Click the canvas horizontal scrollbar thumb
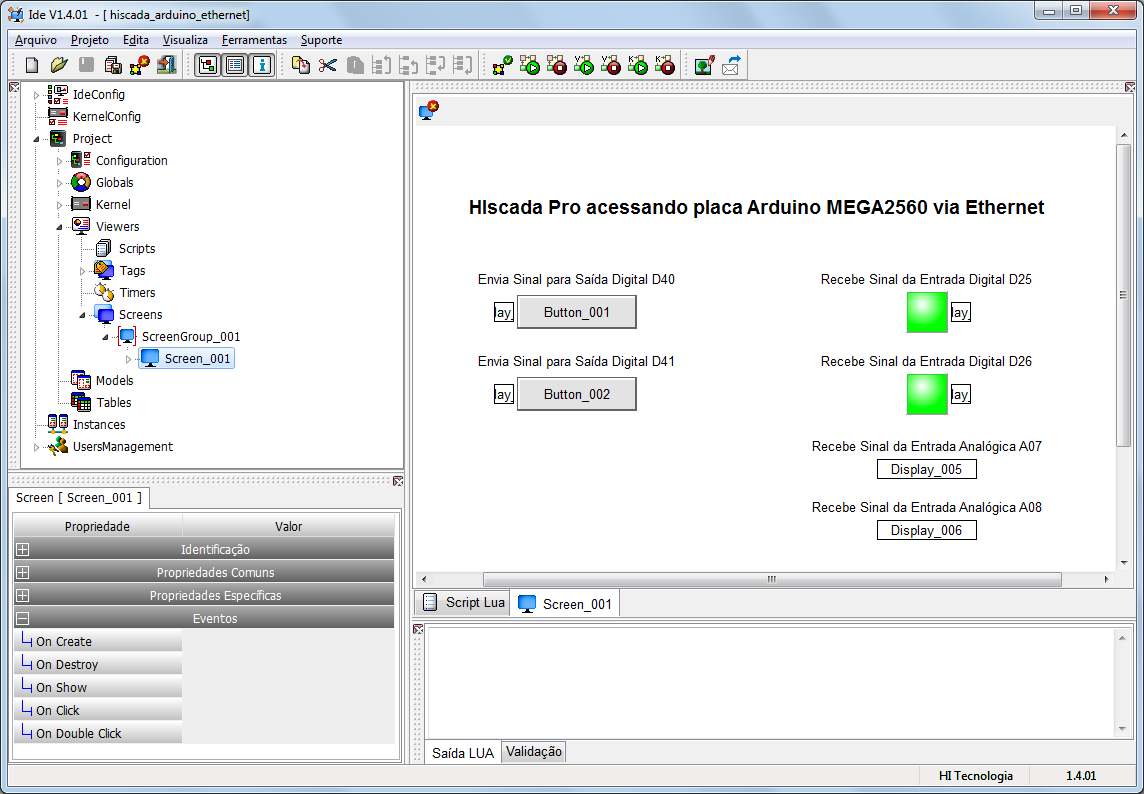The width and height of the screenshot is (1144, 794). [x=772, y=579]
